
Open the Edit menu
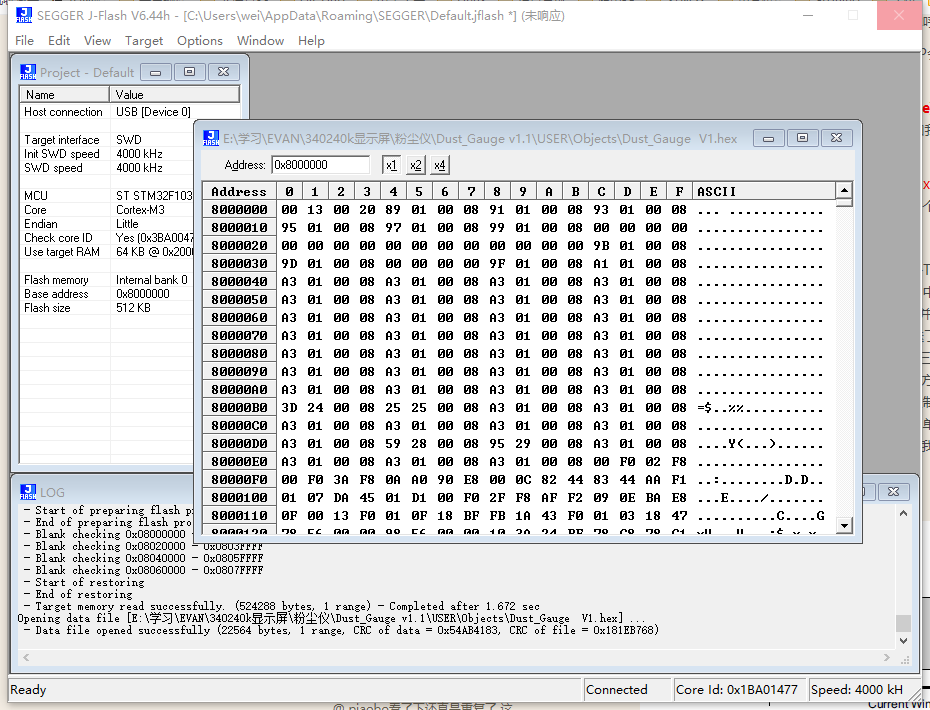coord(59,40)
